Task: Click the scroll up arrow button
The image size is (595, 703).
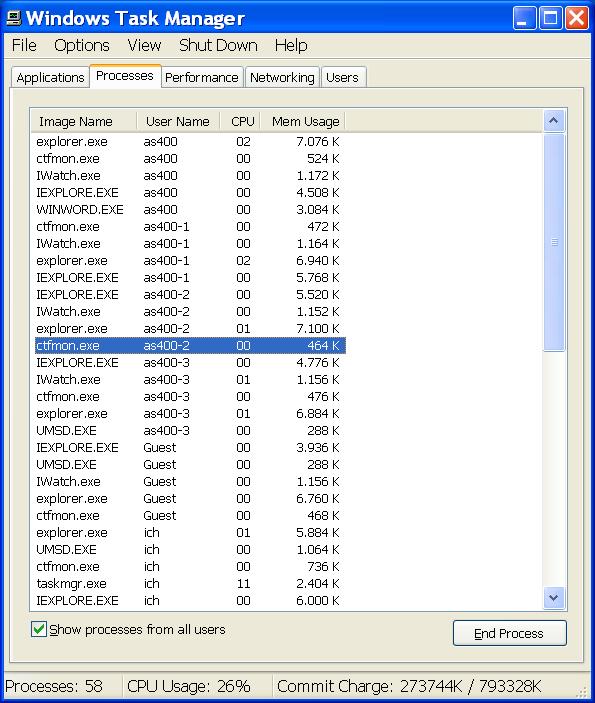Action: click(x=554, y=121)
